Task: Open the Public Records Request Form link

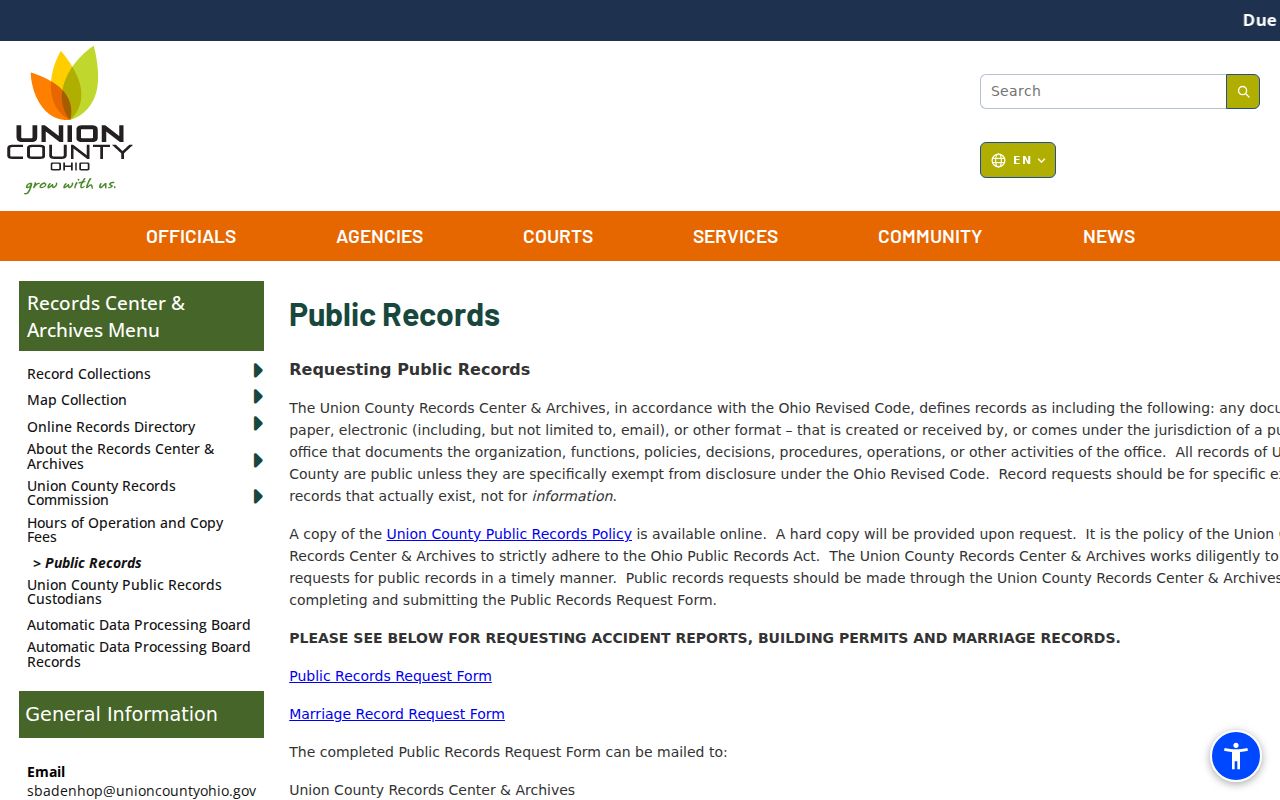Action: [390, 676]
